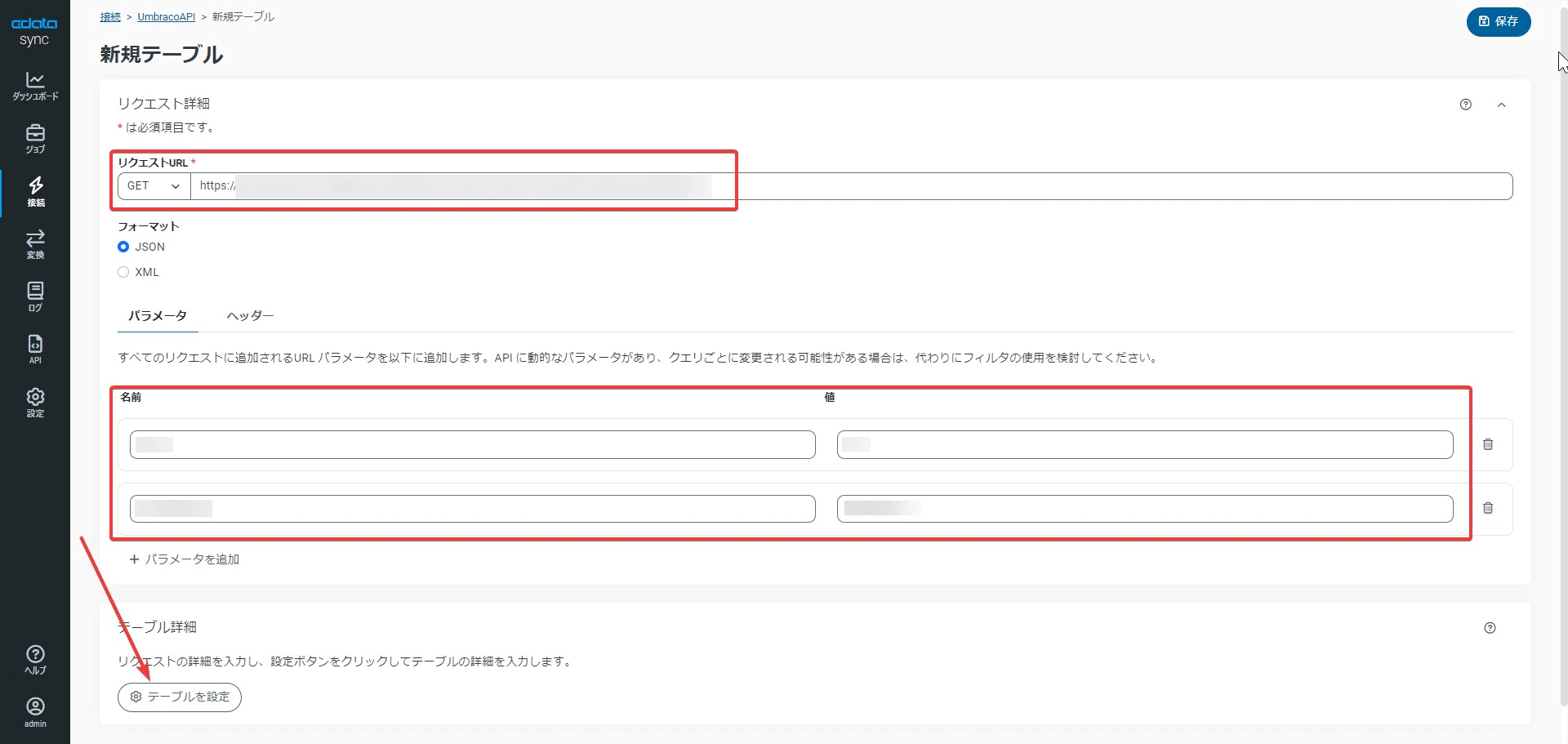Click the 新規テーブル breadcrumb text

pos(243,16)
